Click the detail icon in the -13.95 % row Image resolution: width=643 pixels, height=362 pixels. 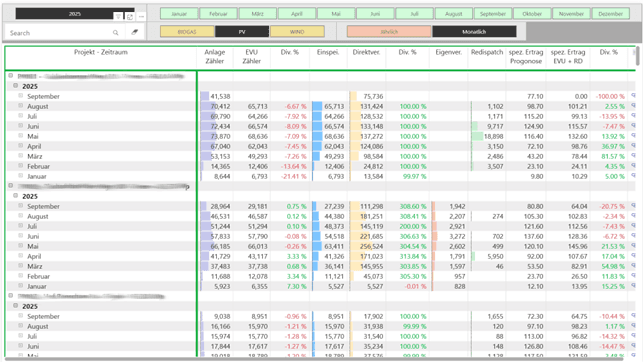(x=633, y=116)
